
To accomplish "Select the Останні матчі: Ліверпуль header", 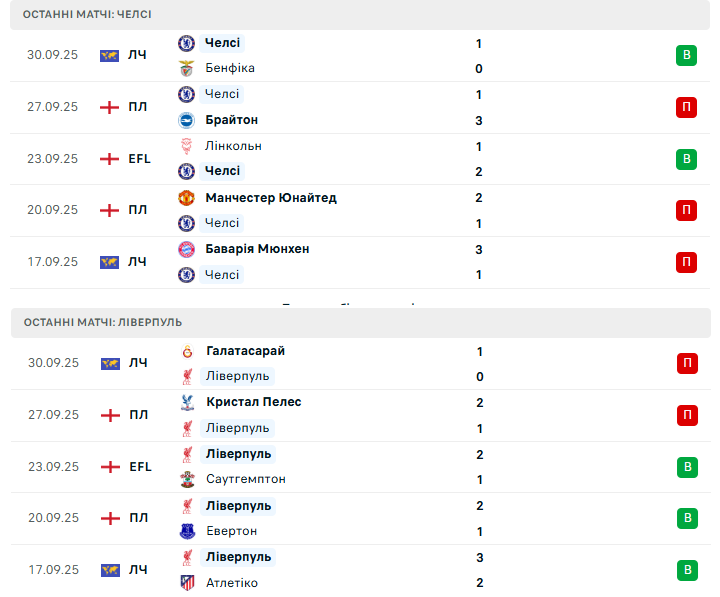I will 96,322.
